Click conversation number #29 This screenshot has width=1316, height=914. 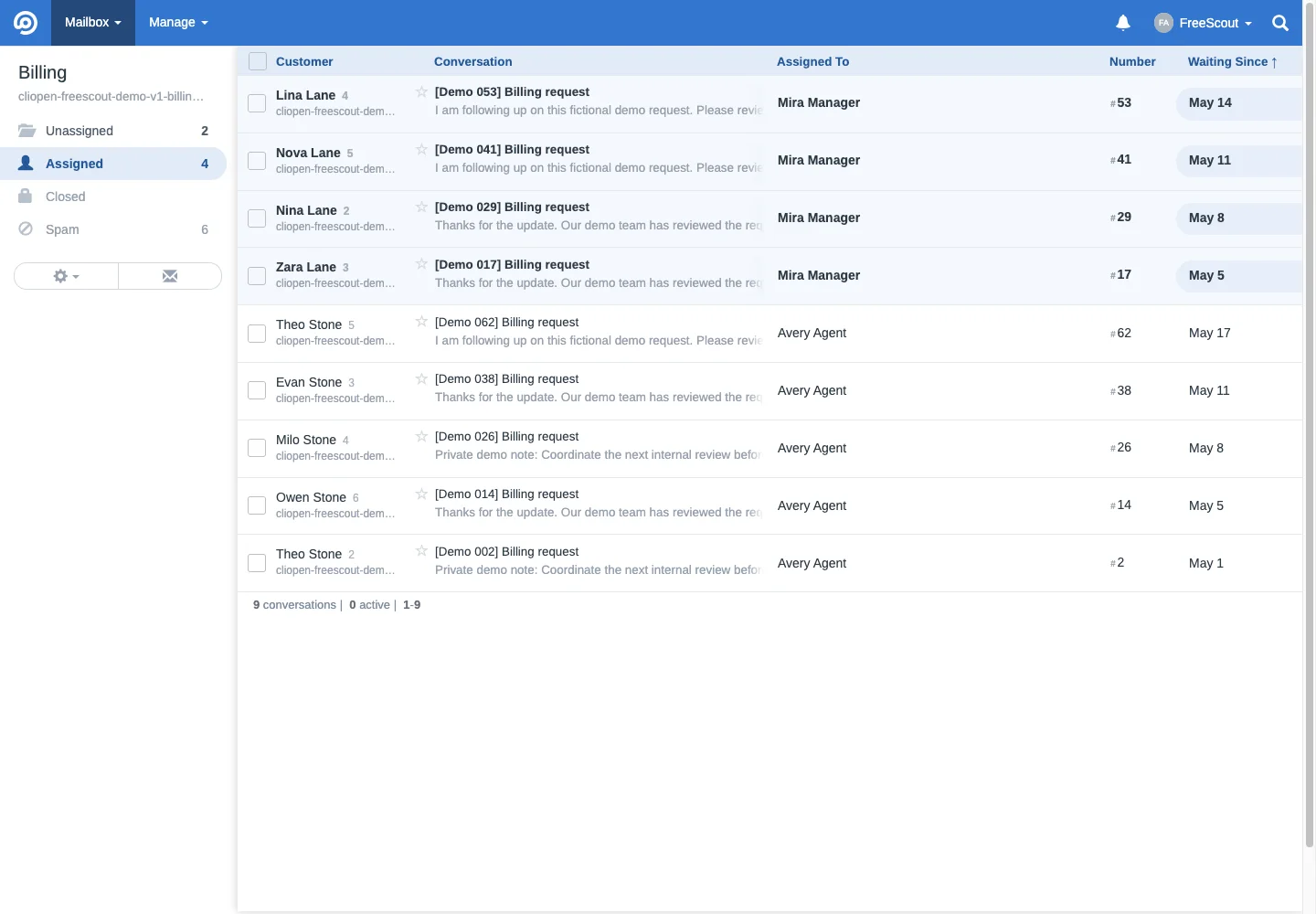(1120, 217)
